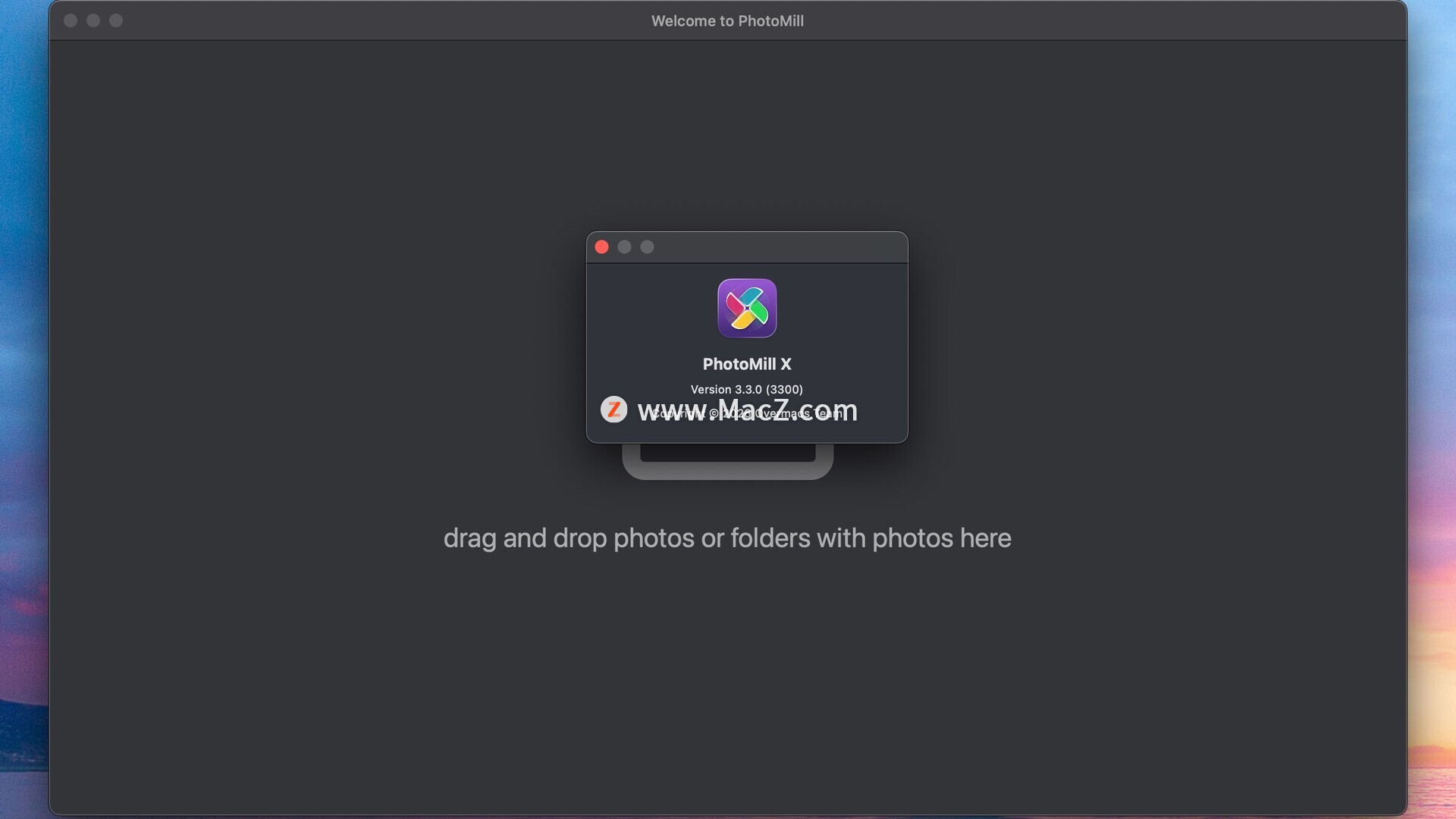Click the orange Z watermark logo
The width and height of the screenshot is (1456, 819).
[x=613, y=409]
